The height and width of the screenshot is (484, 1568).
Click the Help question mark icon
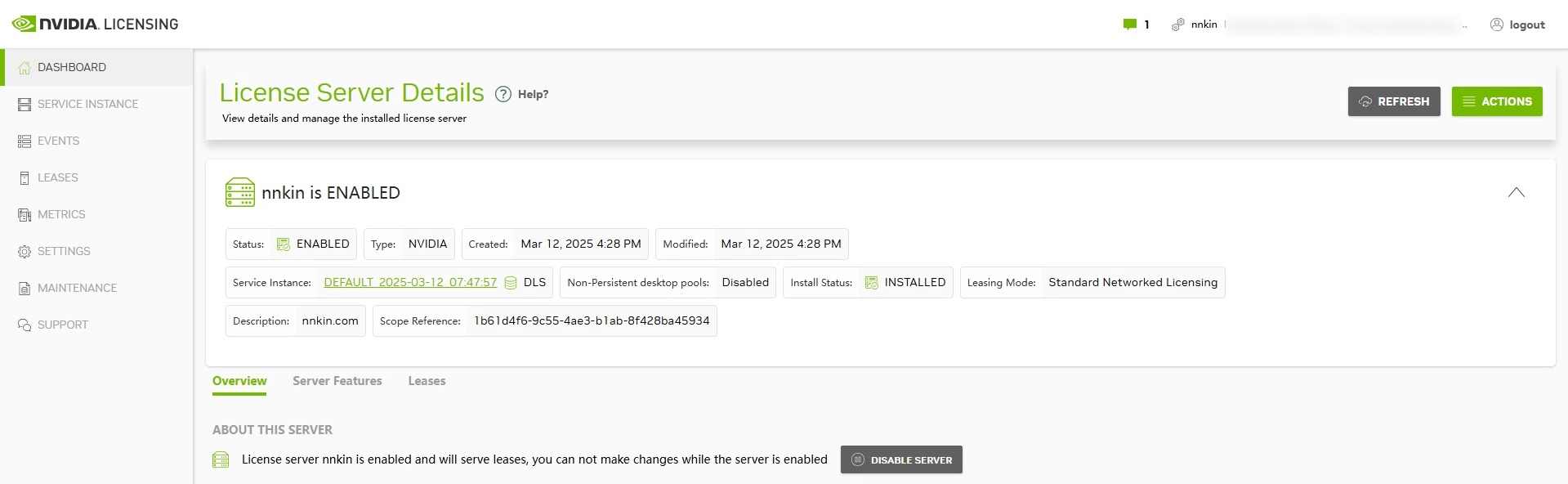503,94
